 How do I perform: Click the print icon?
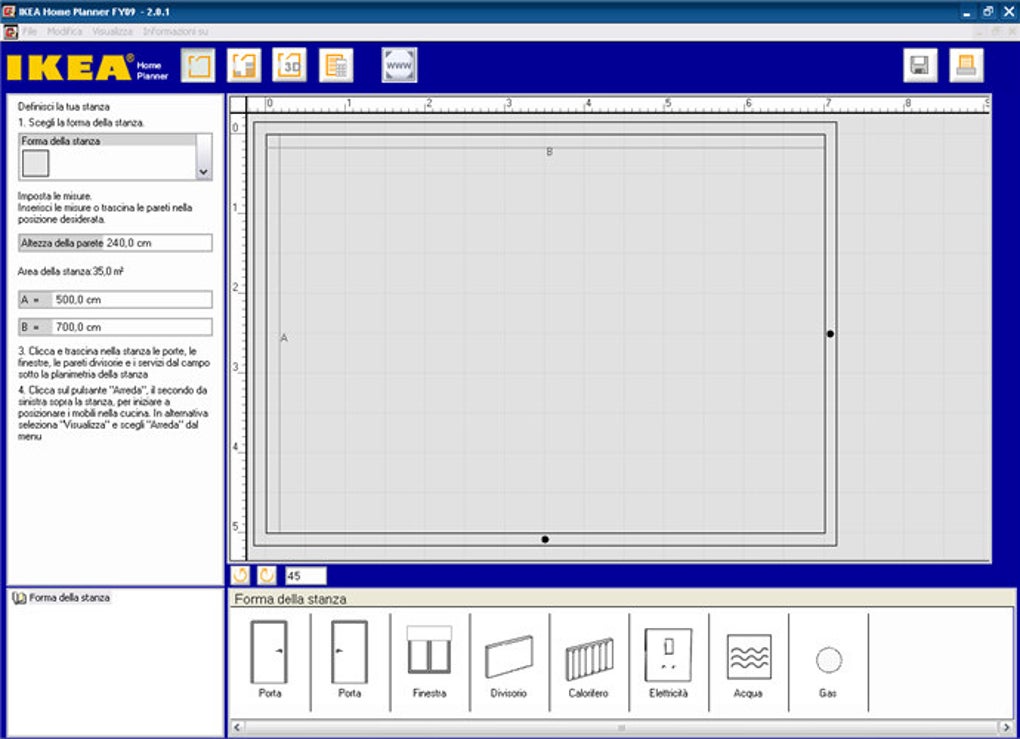(x=966, y=65)
